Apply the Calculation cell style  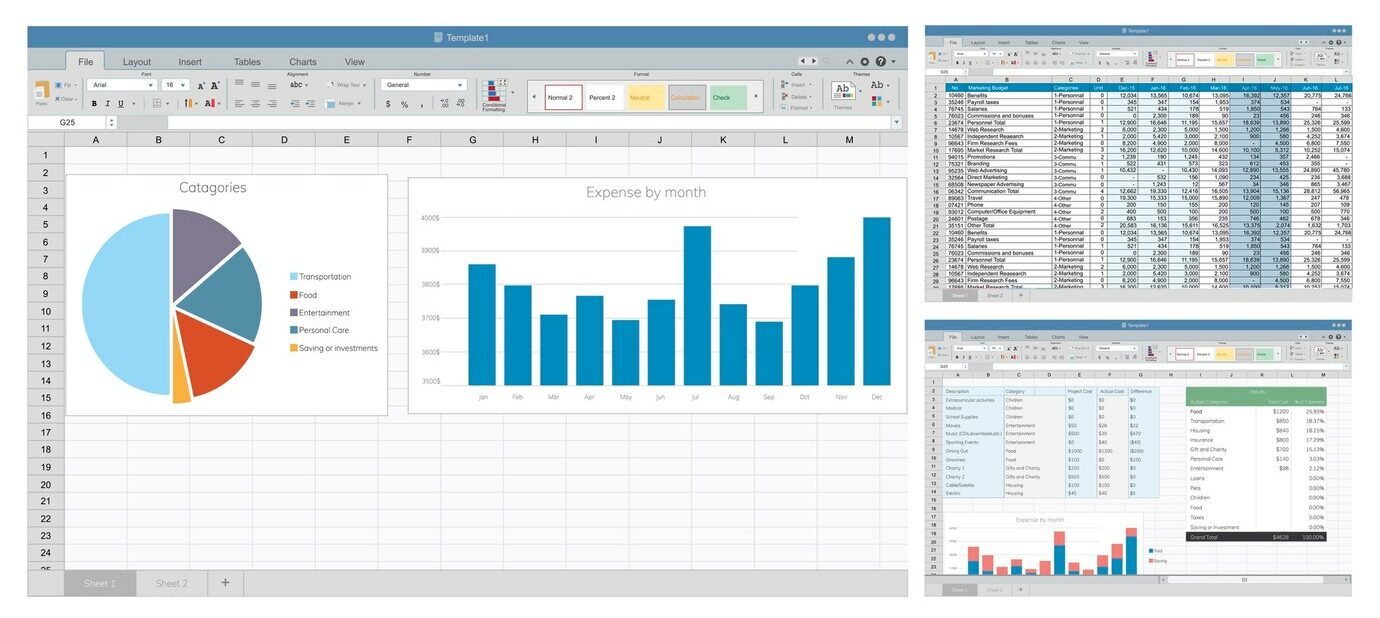click(x=687, y=97)
